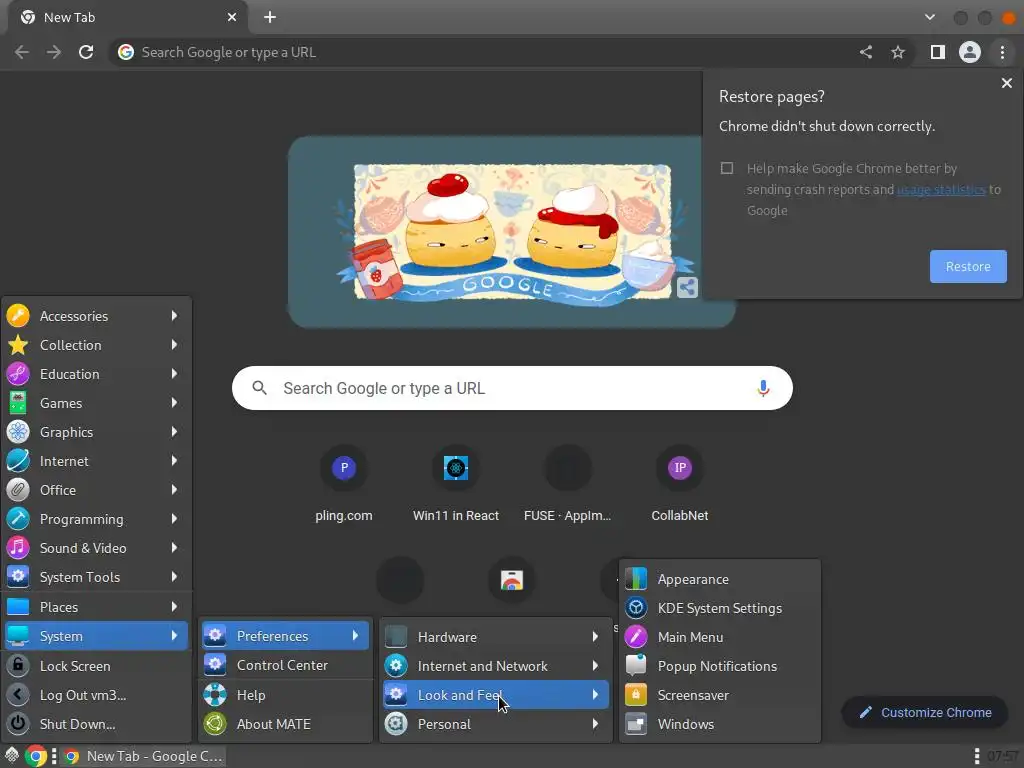Screen dimensions: 1024x768
Task: Open Chrome three-dot menu
Action: 1002,52
